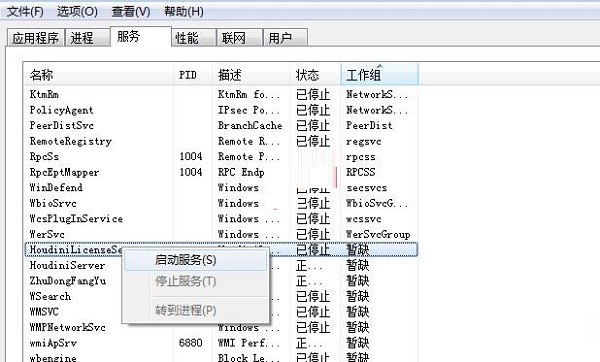Click the WMI Perf... description cell
The image size is (600, 362).
[x=249, y=343]
